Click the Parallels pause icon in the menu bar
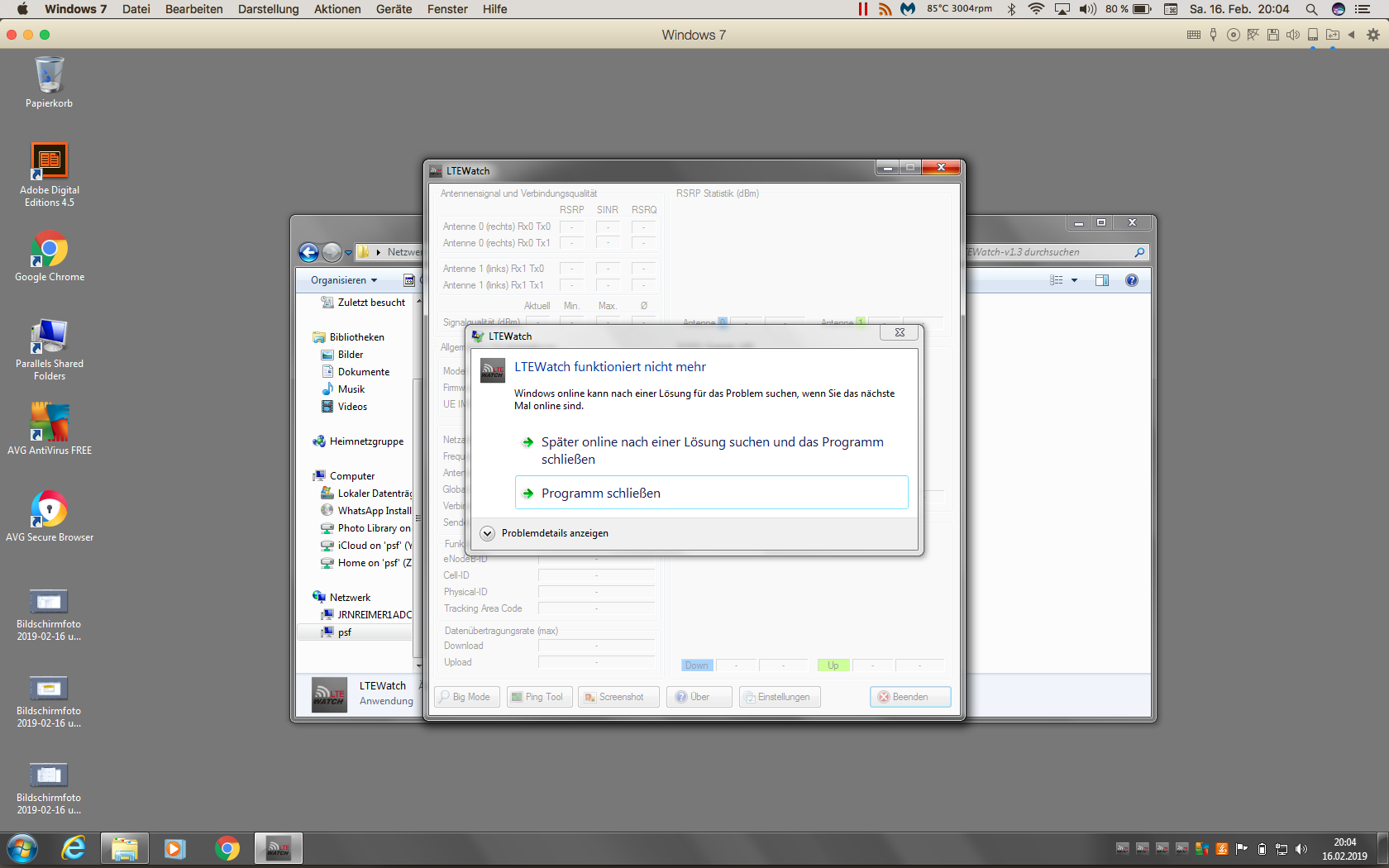This screenshot has height=868, width=1389. click(863, 9)
